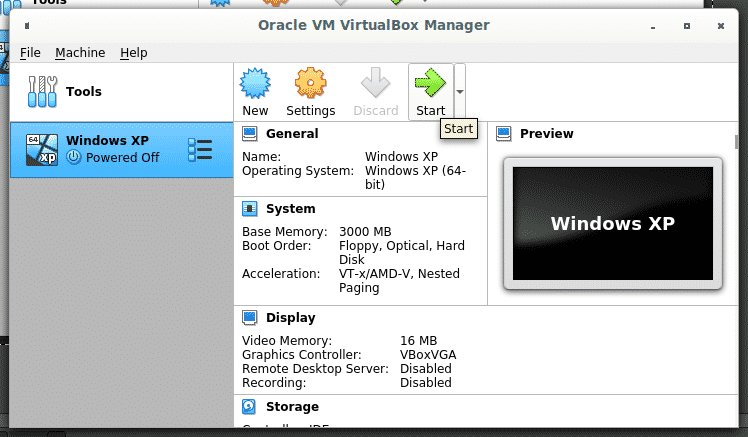748x437 pixels.
Task: Click the Tools wrench icon
Action: (42, 92)
